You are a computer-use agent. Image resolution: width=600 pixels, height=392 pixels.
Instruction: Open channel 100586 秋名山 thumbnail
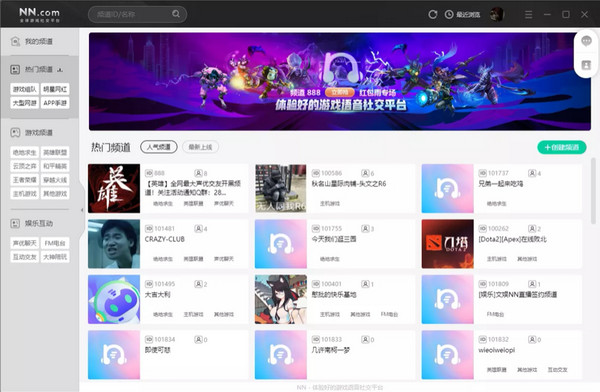(x=281, y=188)
